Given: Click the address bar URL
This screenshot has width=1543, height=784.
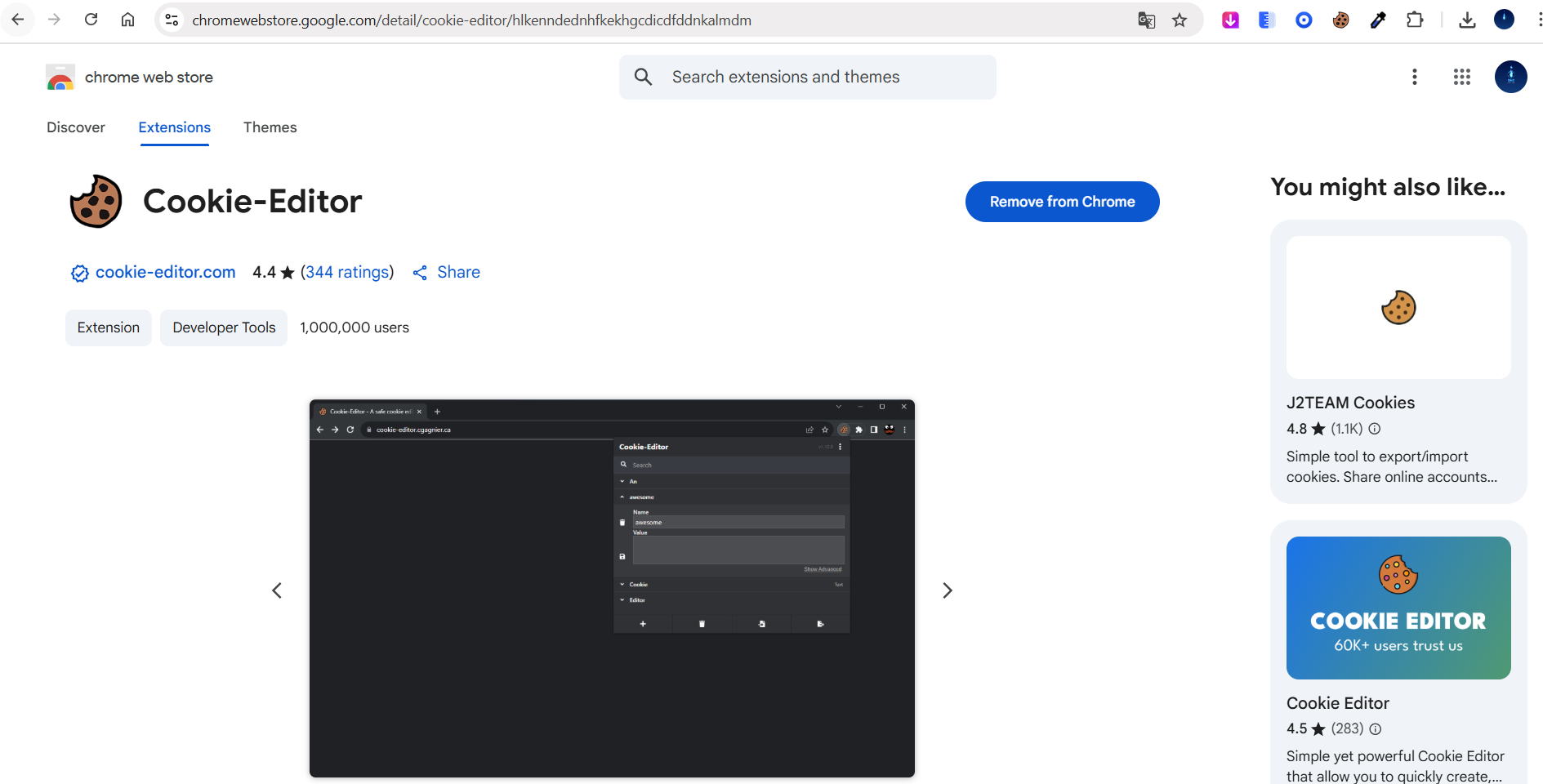Looking at the screenshot, I should (x=471, y=20).
